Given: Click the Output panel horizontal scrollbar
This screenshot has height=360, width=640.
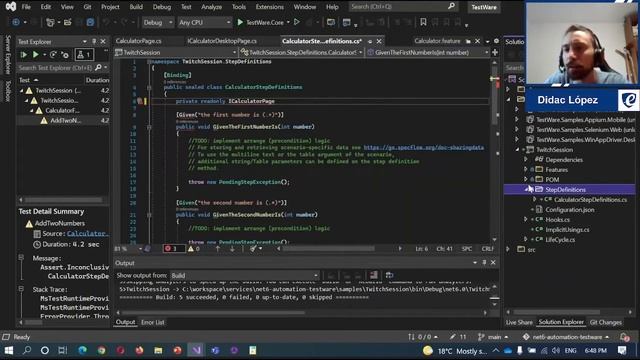Looking at the screenshot, I should click(x=212, y=313).
